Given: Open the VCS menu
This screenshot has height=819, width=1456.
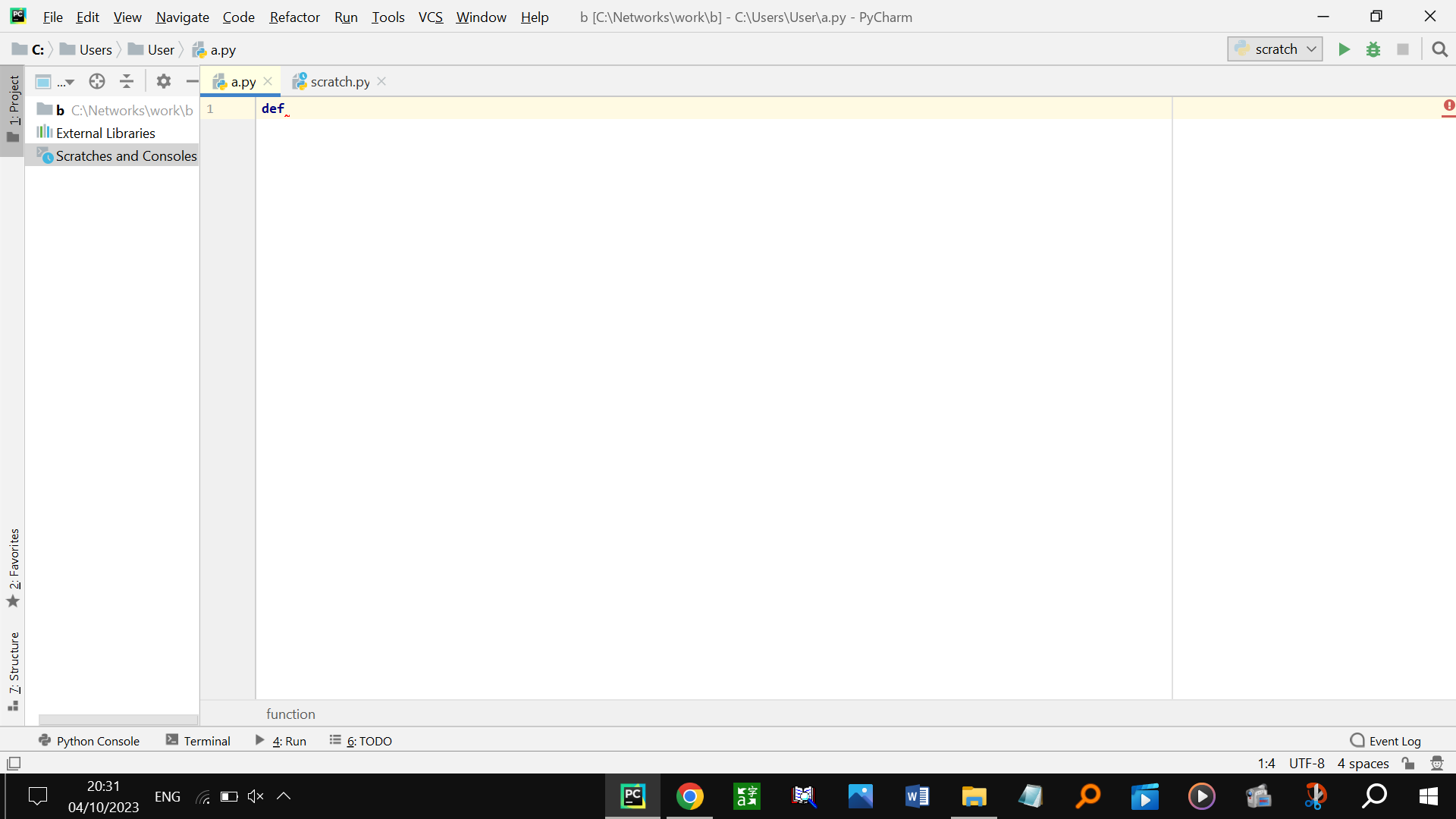Looking at the screenshot, I should pyautogui.click(x=430, y=17).
